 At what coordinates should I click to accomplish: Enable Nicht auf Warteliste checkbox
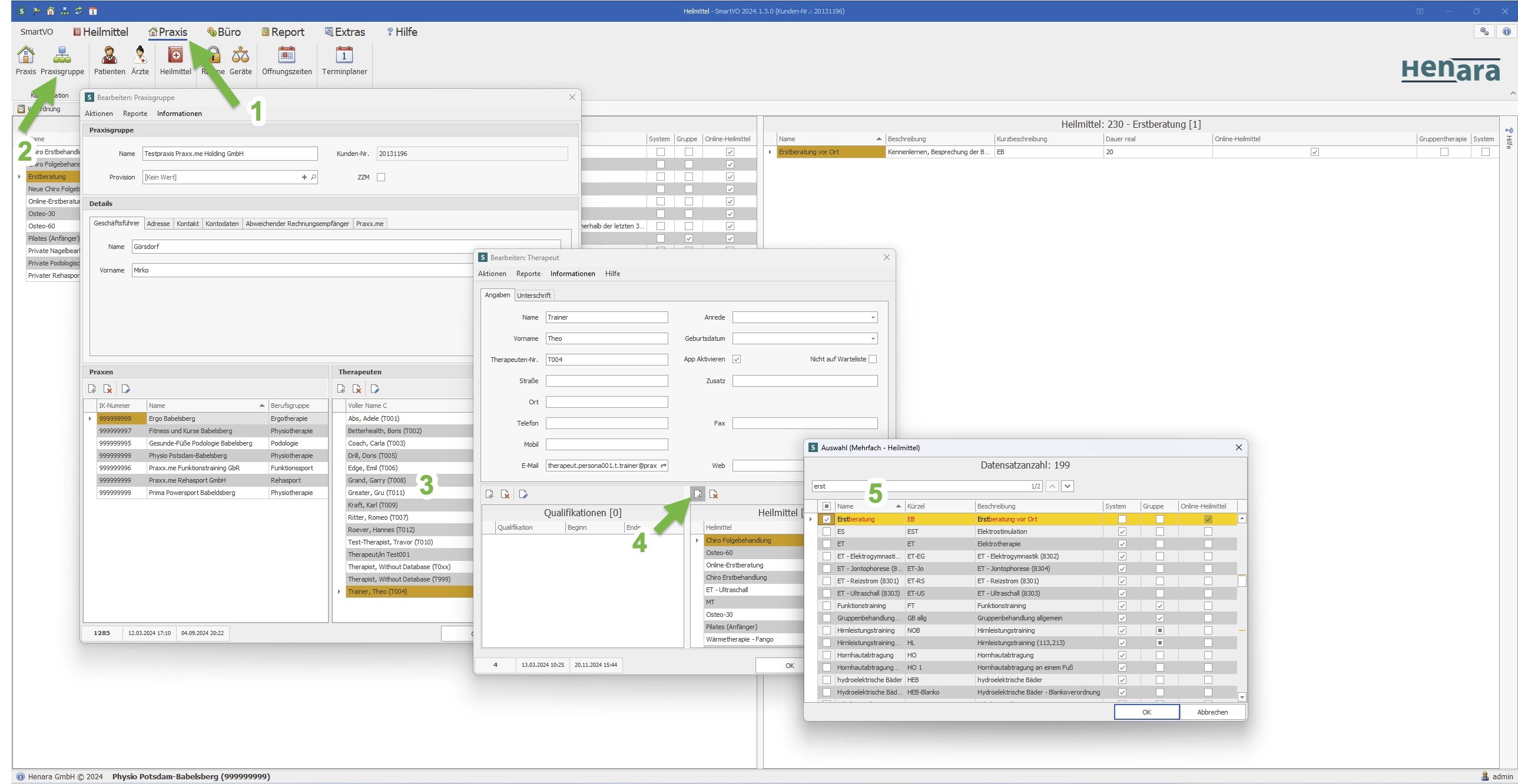(x=873, y=359)
